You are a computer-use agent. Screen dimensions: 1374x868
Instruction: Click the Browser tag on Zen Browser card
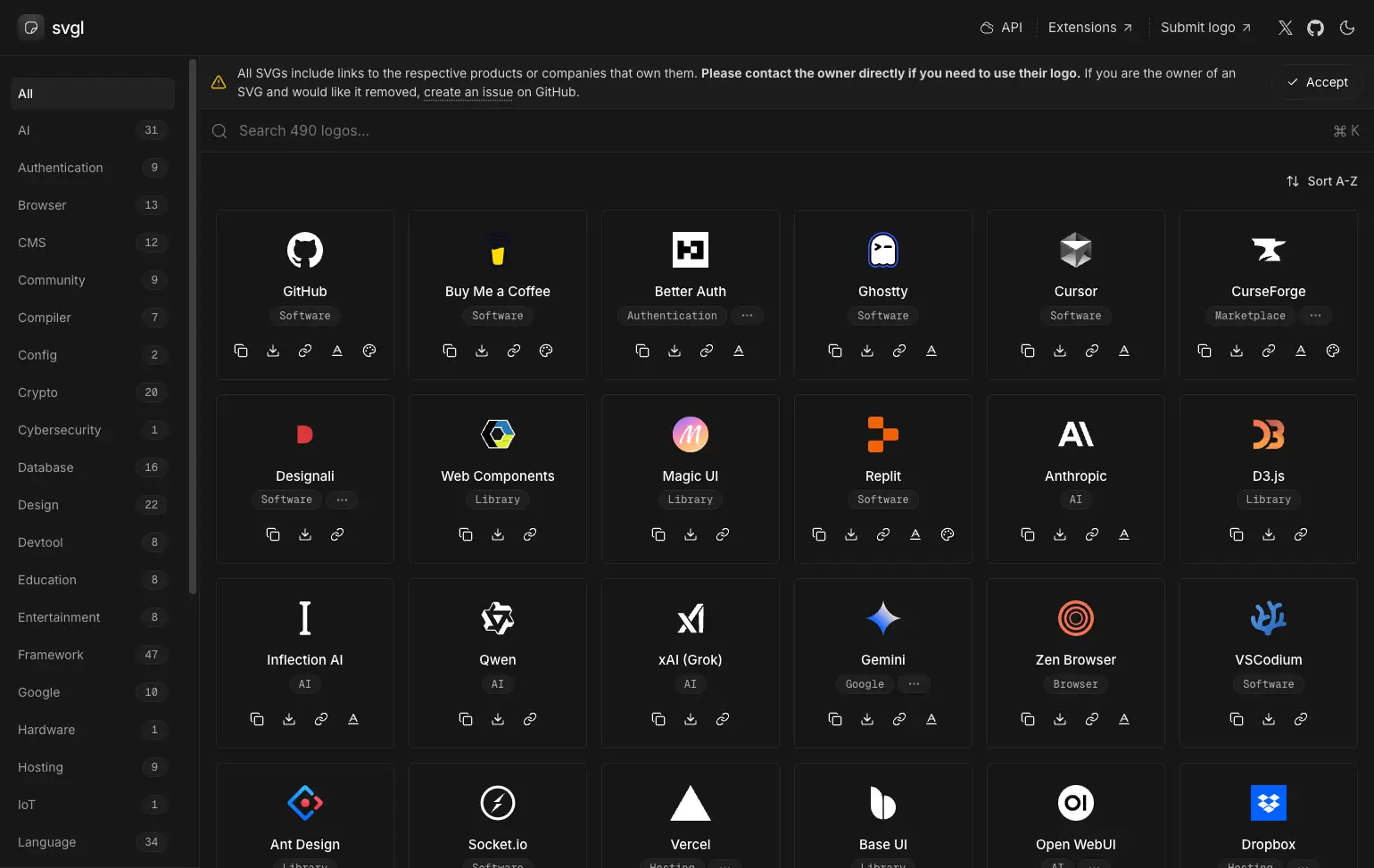click(x=1076, y=684)
